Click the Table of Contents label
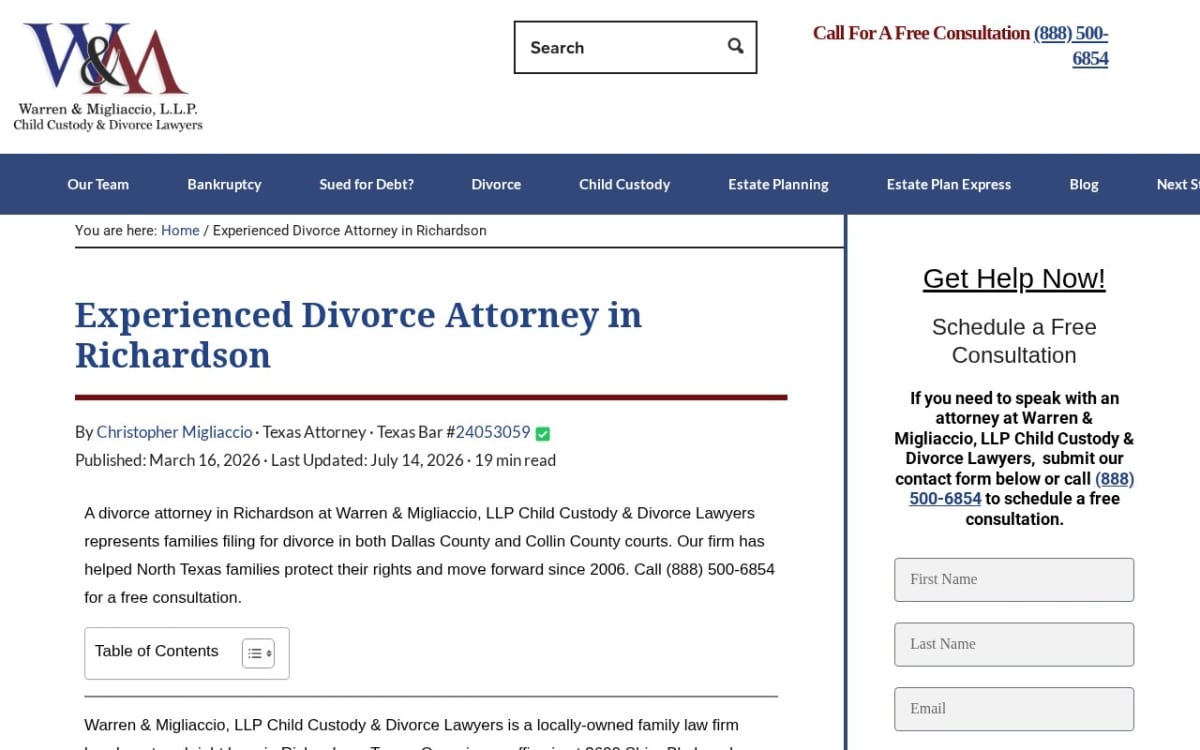Screen dimensions: 1200x750 coord(156,651)
